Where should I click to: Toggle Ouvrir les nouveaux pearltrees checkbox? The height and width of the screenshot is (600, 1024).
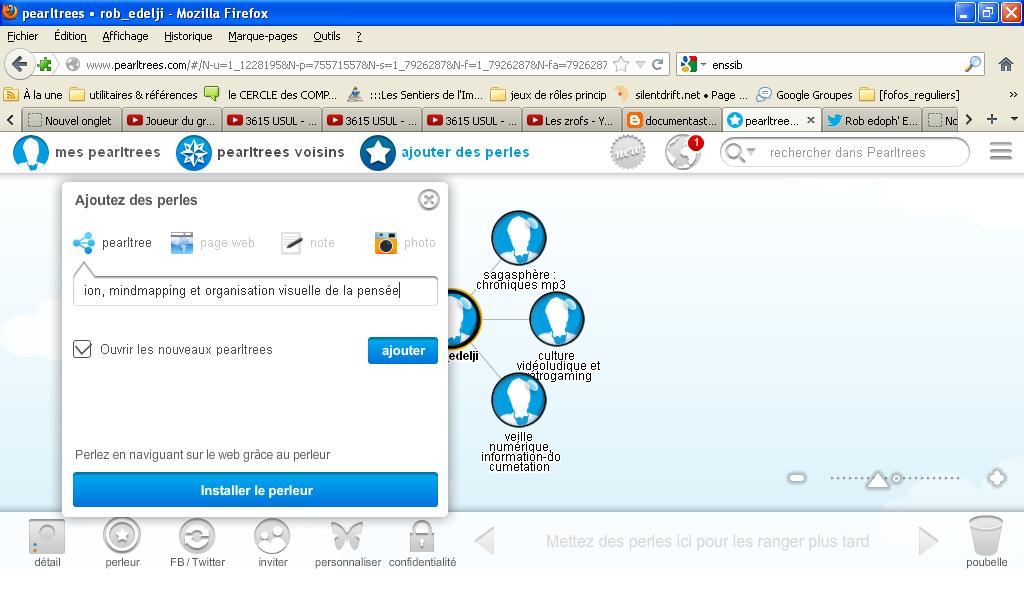pos(82,349)
